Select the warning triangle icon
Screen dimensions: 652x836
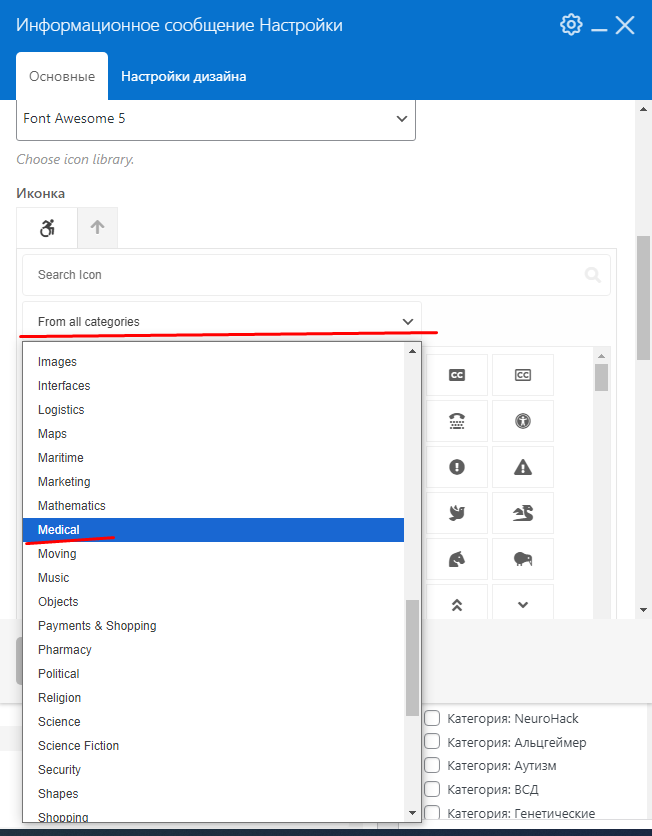pyautogui.click(x=522, y=467)
